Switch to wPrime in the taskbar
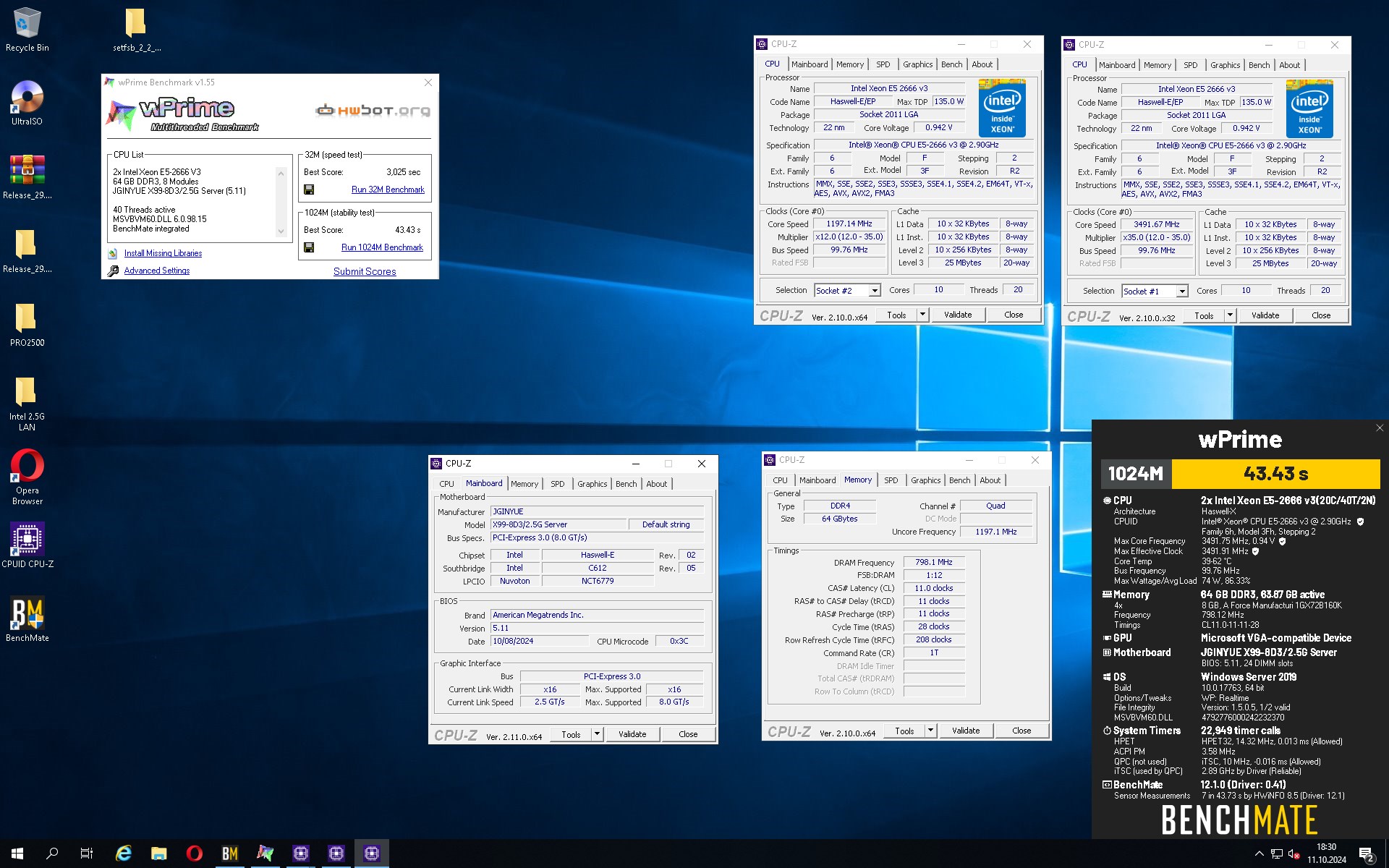Screen dimensions: 1389x868 [266, 854]
